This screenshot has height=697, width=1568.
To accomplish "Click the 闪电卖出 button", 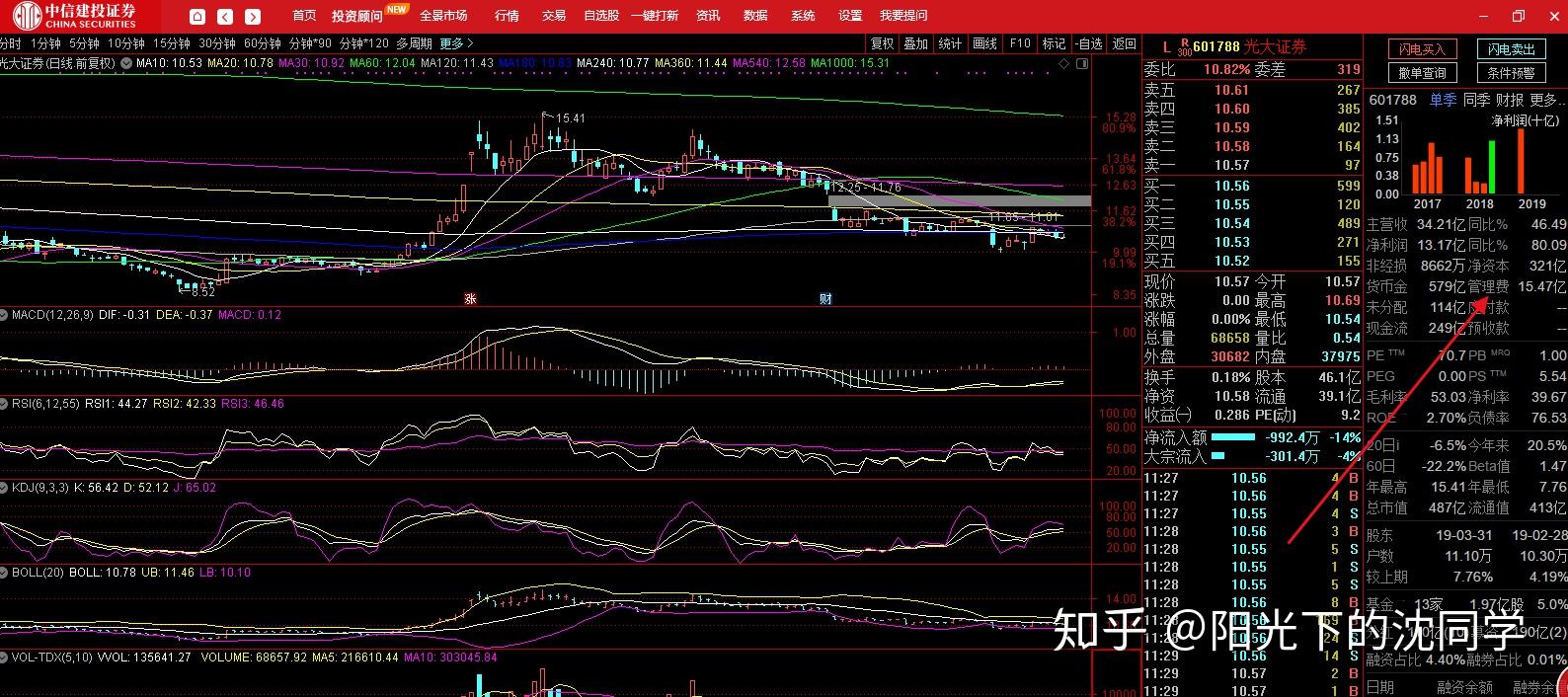I will point(1512,49).
